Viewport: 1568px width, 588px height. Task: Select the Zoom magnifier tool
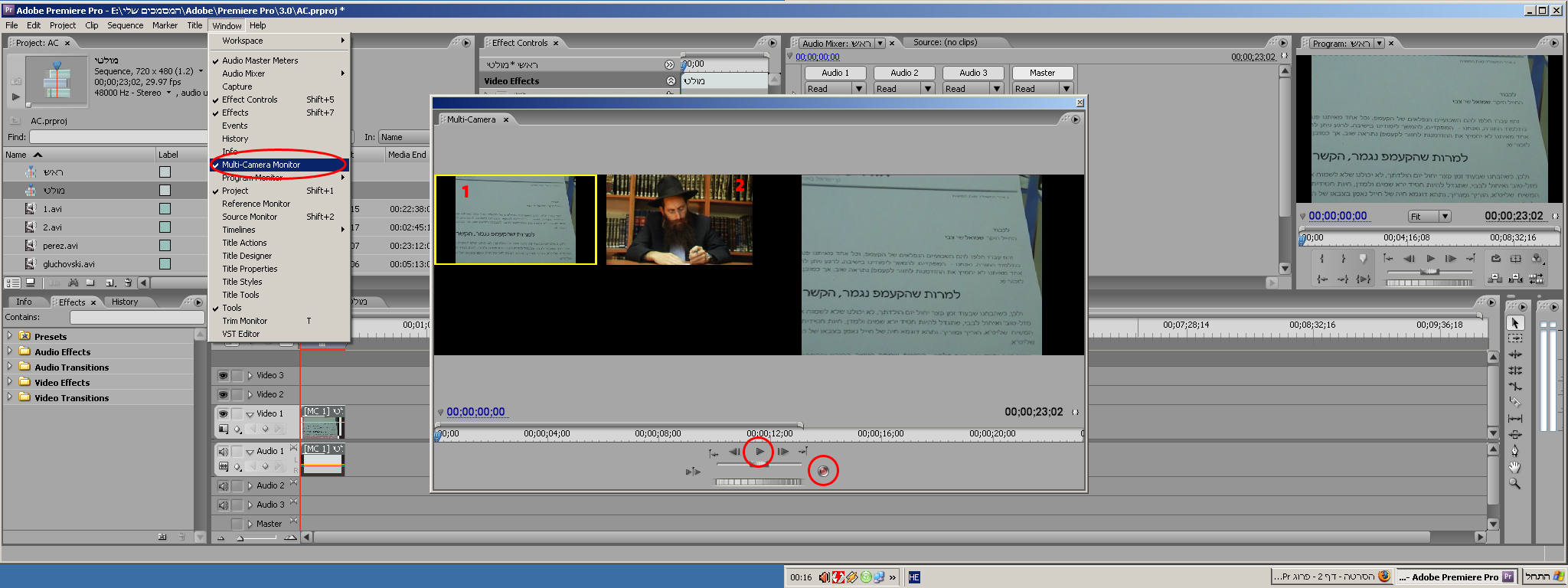(1514, 483)
